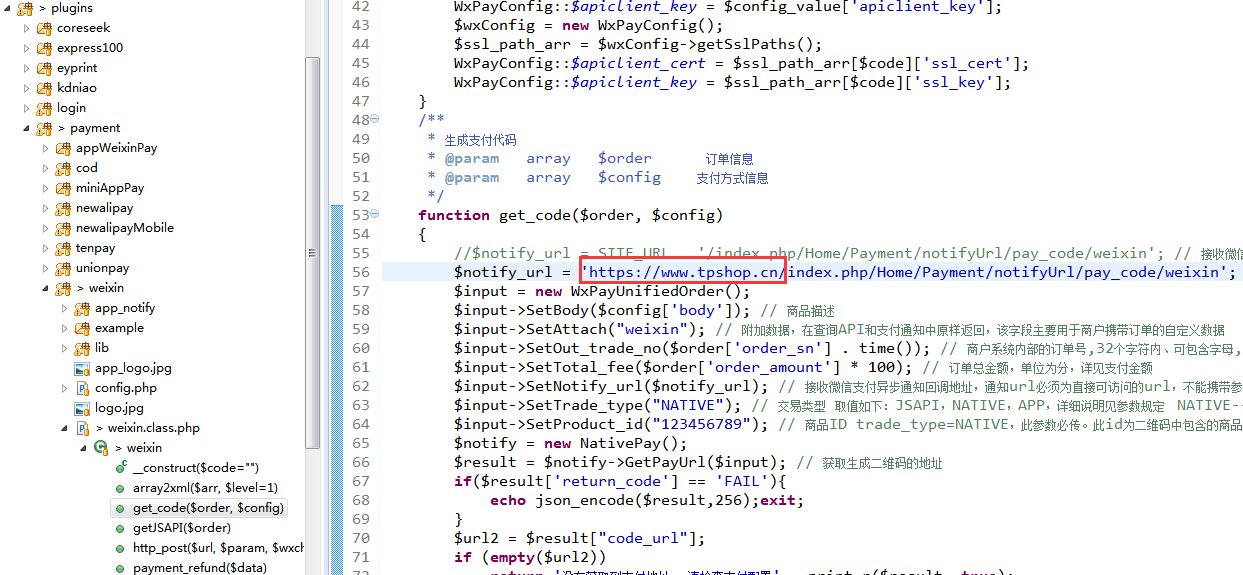Fold the get_code function at line 53
This screenshot has width=1243, height=575.
375,215
